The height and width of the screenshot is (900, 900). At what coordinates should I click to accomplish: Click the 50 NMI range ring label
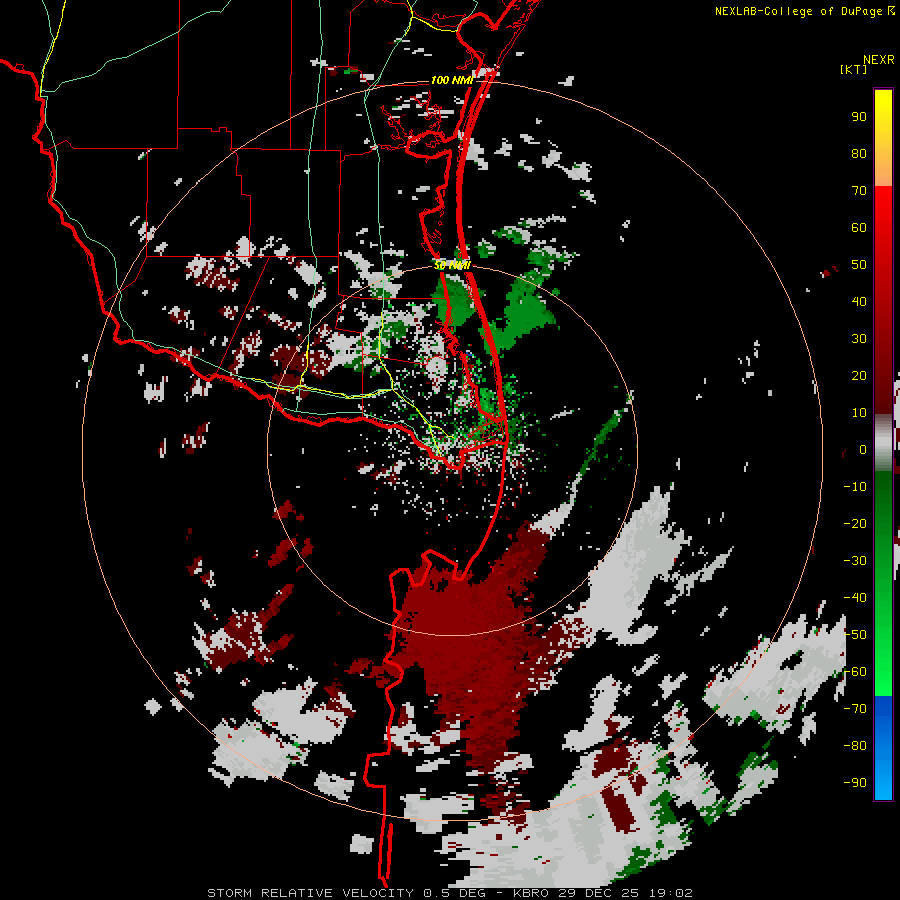point(452,265)
